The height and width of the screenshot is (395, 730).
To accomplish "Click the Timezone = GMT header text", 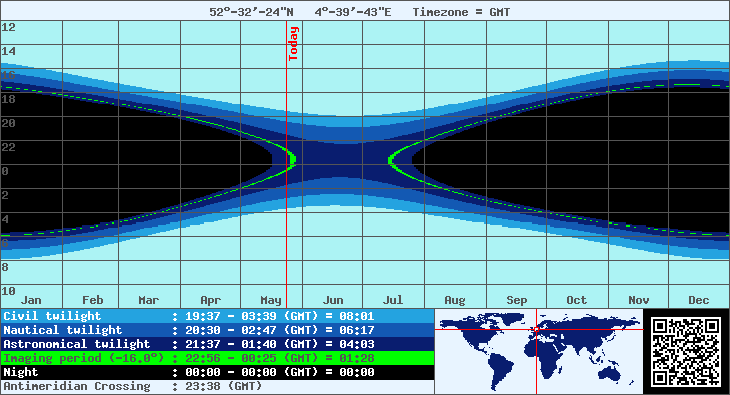I will point(461,12).
